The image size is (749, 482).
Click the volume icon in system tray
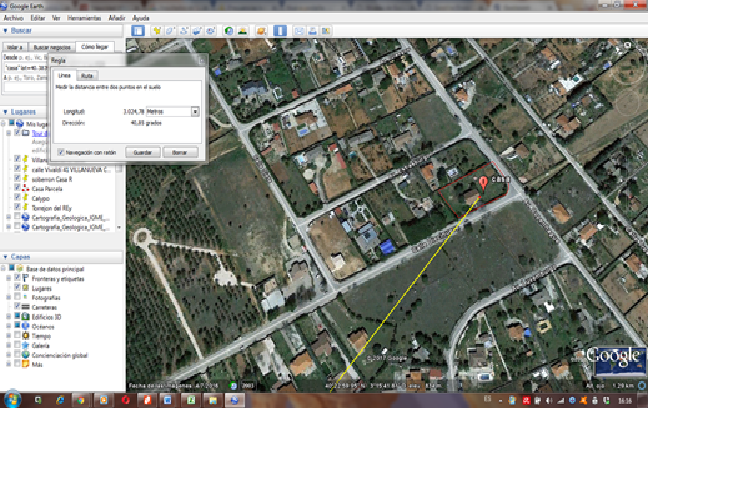[x=549, y=401]
